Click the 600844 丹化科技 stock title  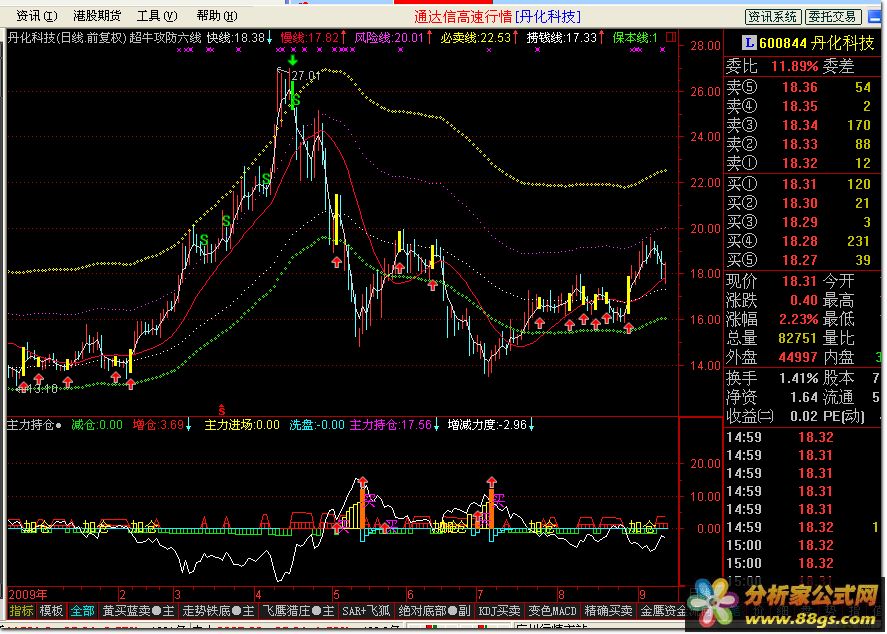tap(816, 42)
